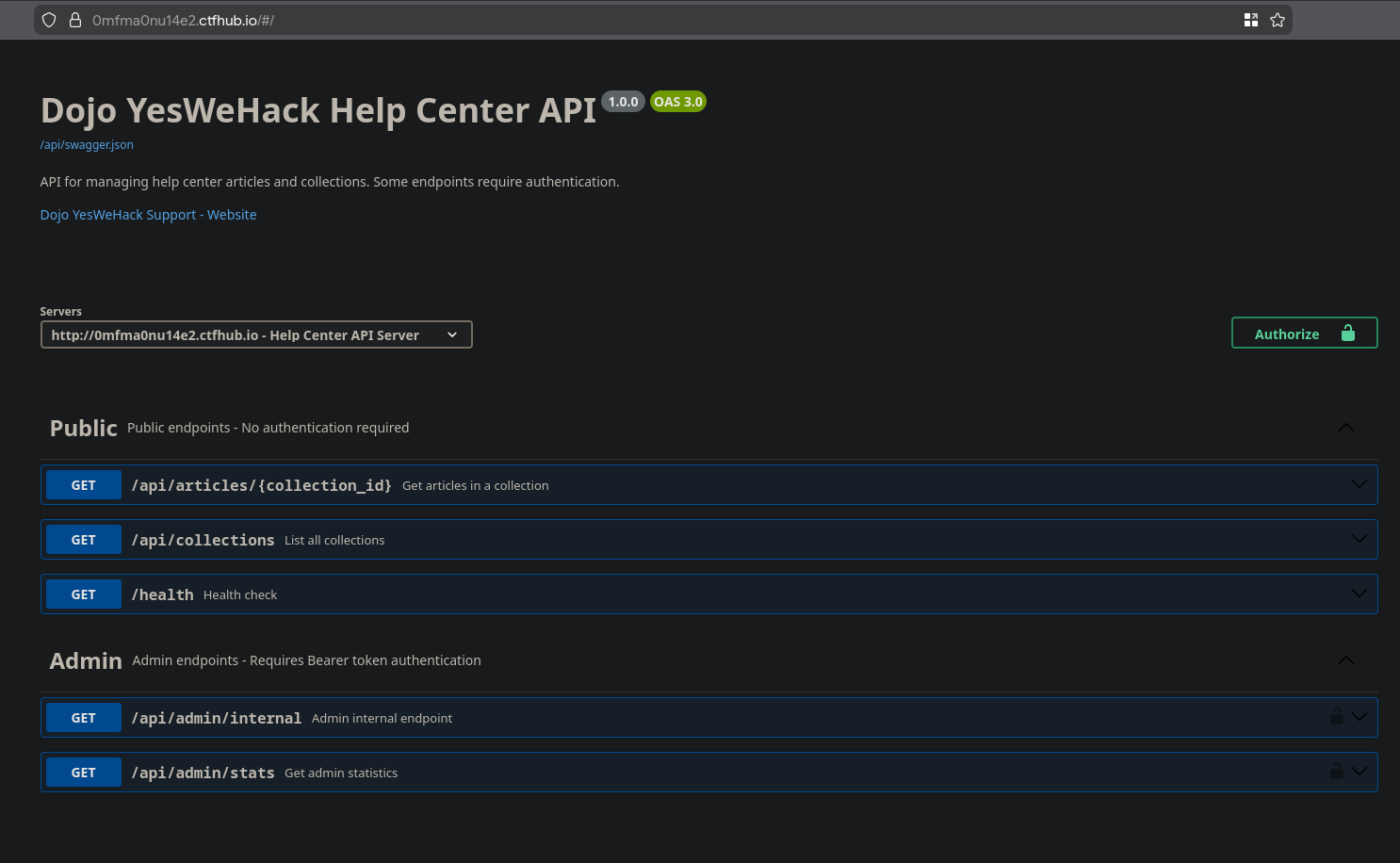Open Dojo YesWeHack Support Website link

(148, 215)
